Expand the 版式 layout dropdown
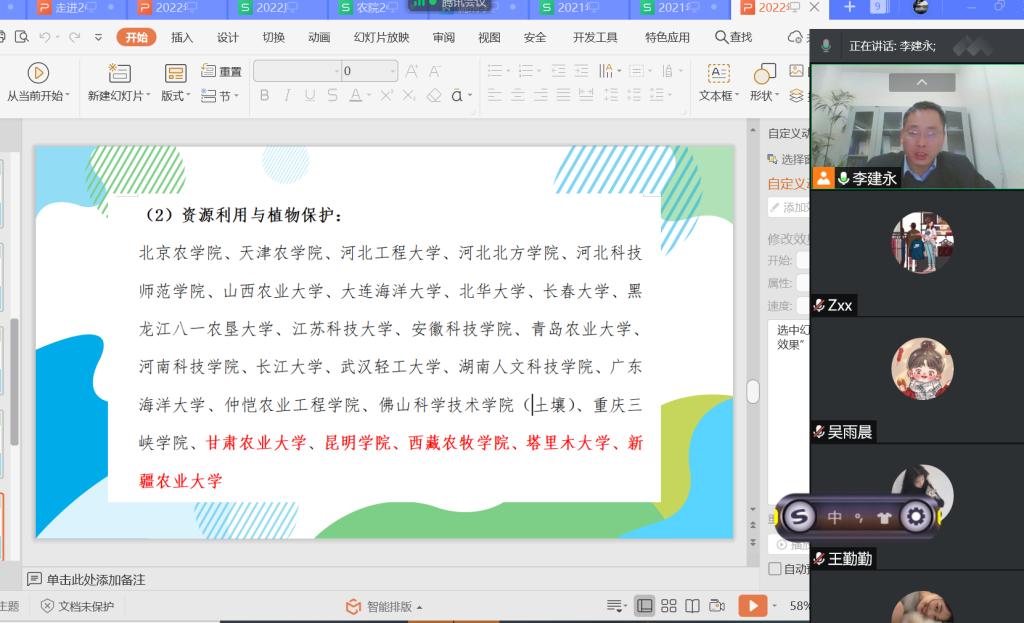1024x623 pixels. pyautogui.click(x=177, y=96)
